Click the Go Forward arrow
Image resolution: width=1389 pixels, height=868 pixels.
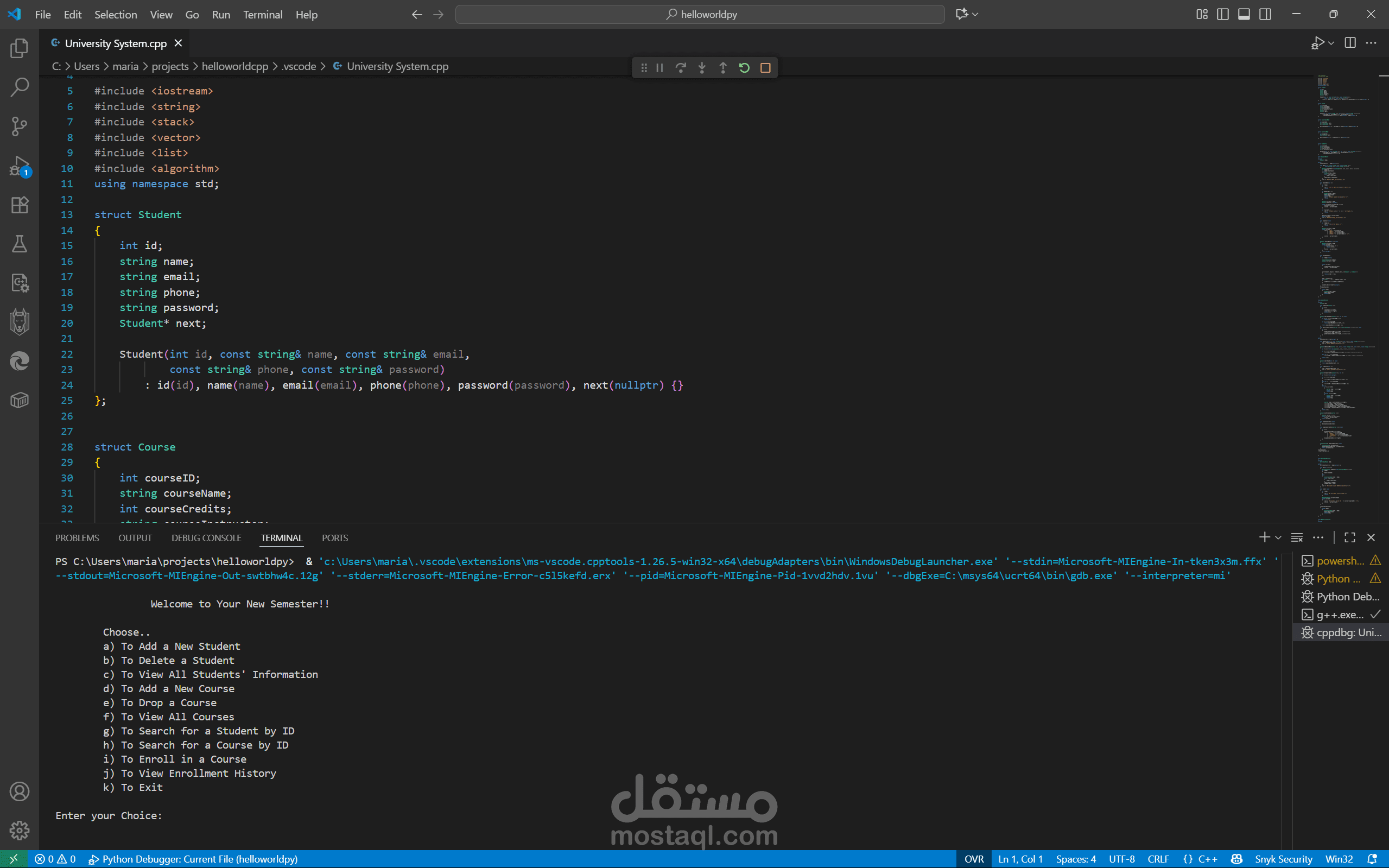click(x=439, y=14)
